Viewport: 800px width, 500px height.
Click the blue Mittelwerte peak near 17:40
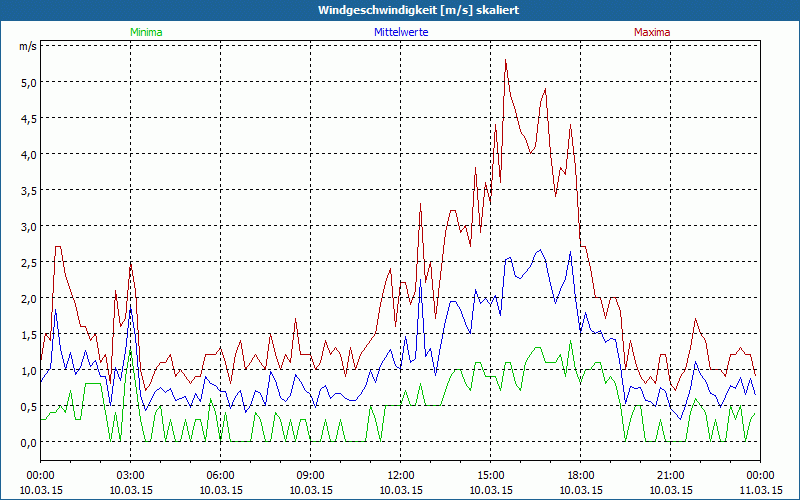click(x=570, y=252)
